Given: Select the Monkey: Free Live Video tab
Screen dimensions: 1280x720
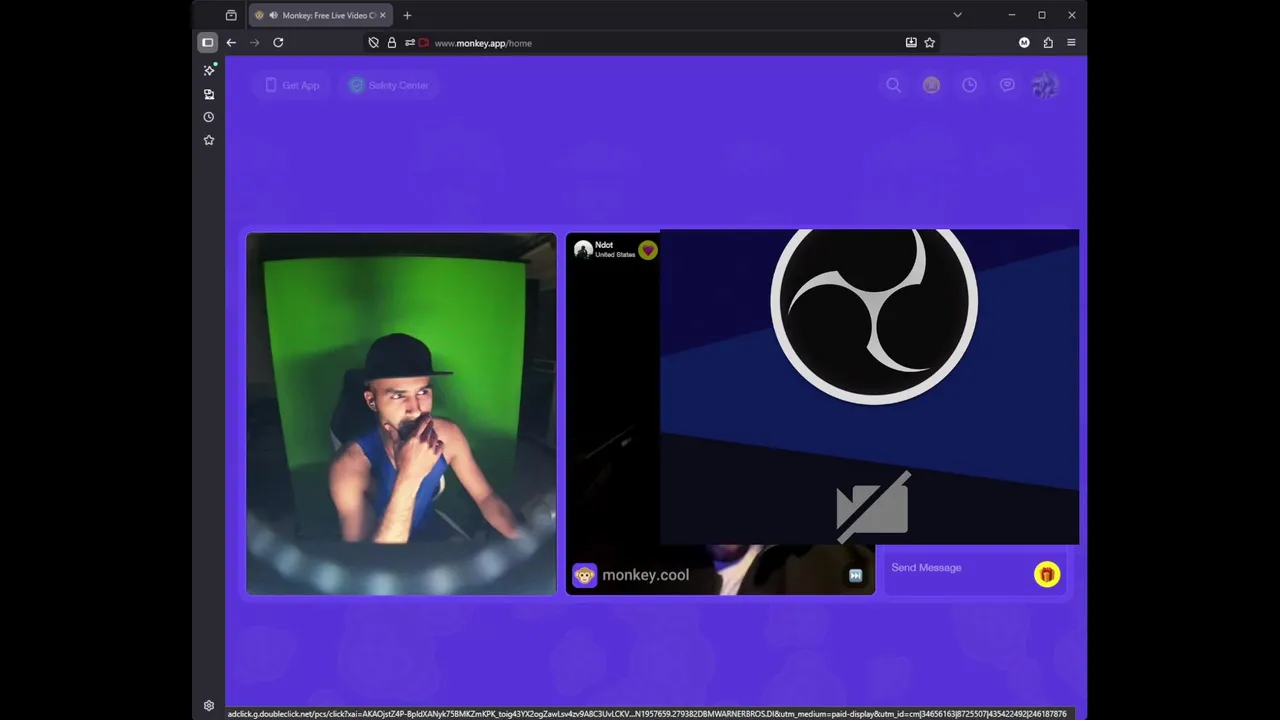Looking at the screenshot, I should (x=320, y=15).
